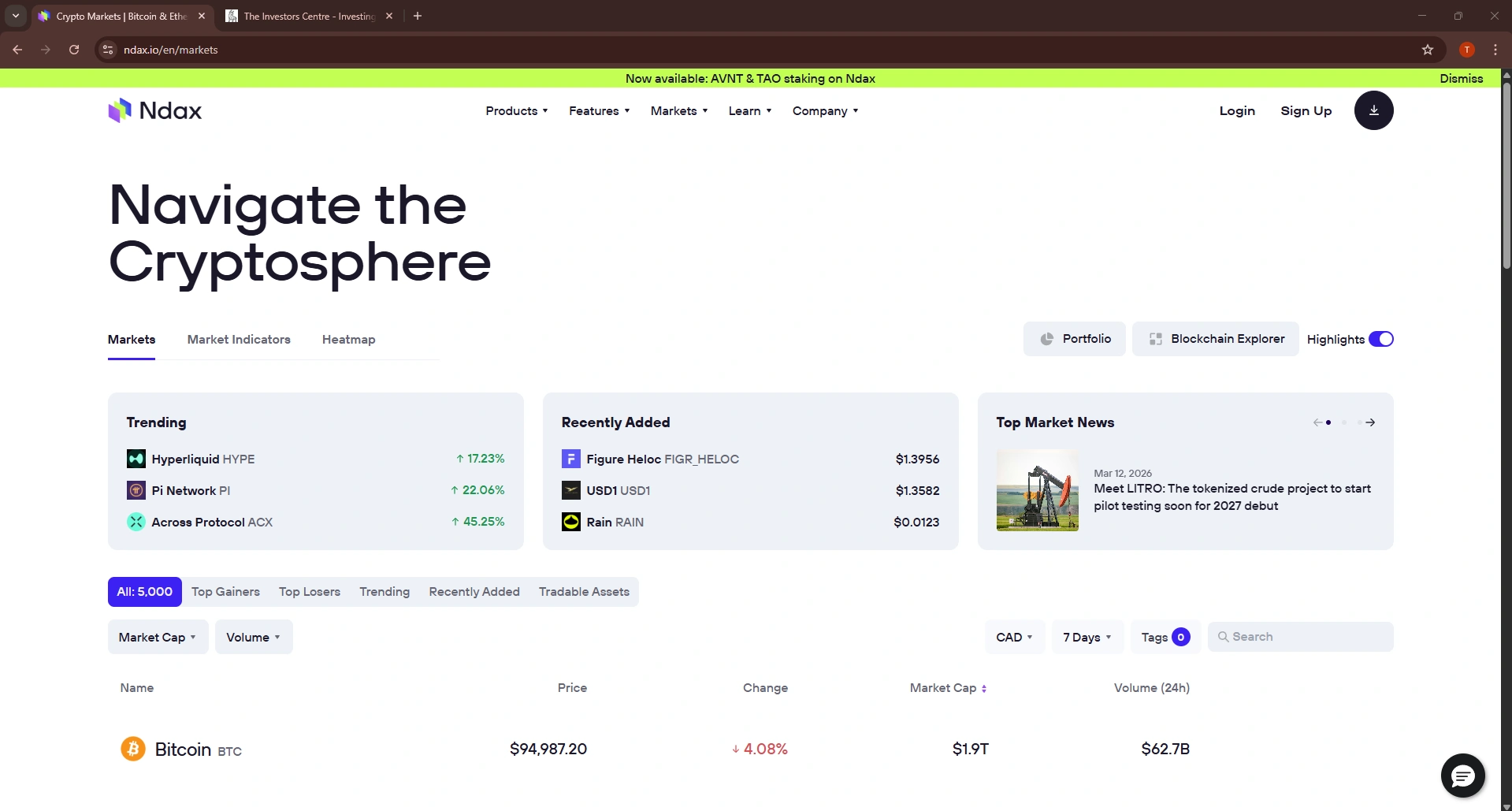Click the download app icon button

pyautogui.click(x=1373, y=110)
